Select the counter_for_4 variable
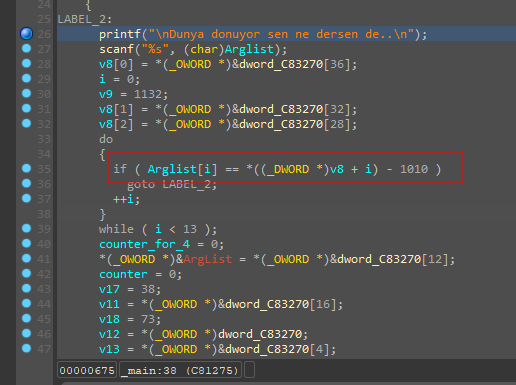Viewport: 516px width, 385px height. pos(144,244)
